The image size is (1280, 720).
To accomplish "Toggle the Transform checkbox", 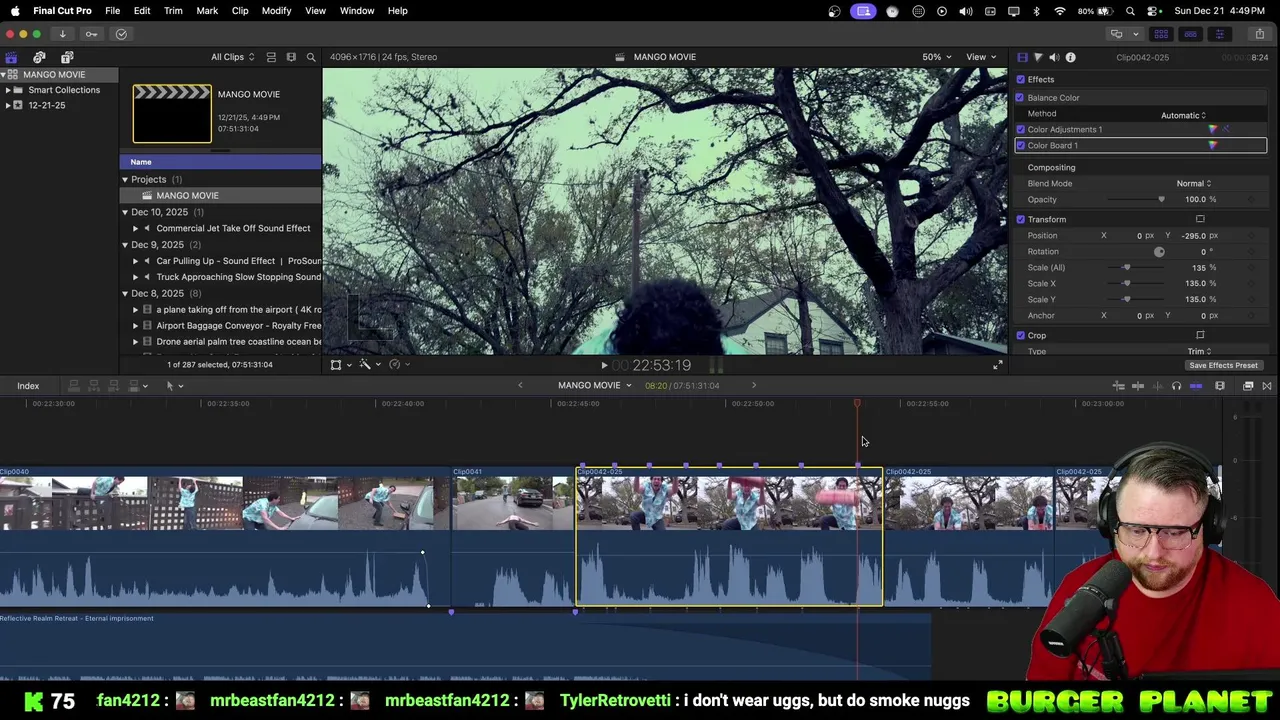I will pos(1020,219).
